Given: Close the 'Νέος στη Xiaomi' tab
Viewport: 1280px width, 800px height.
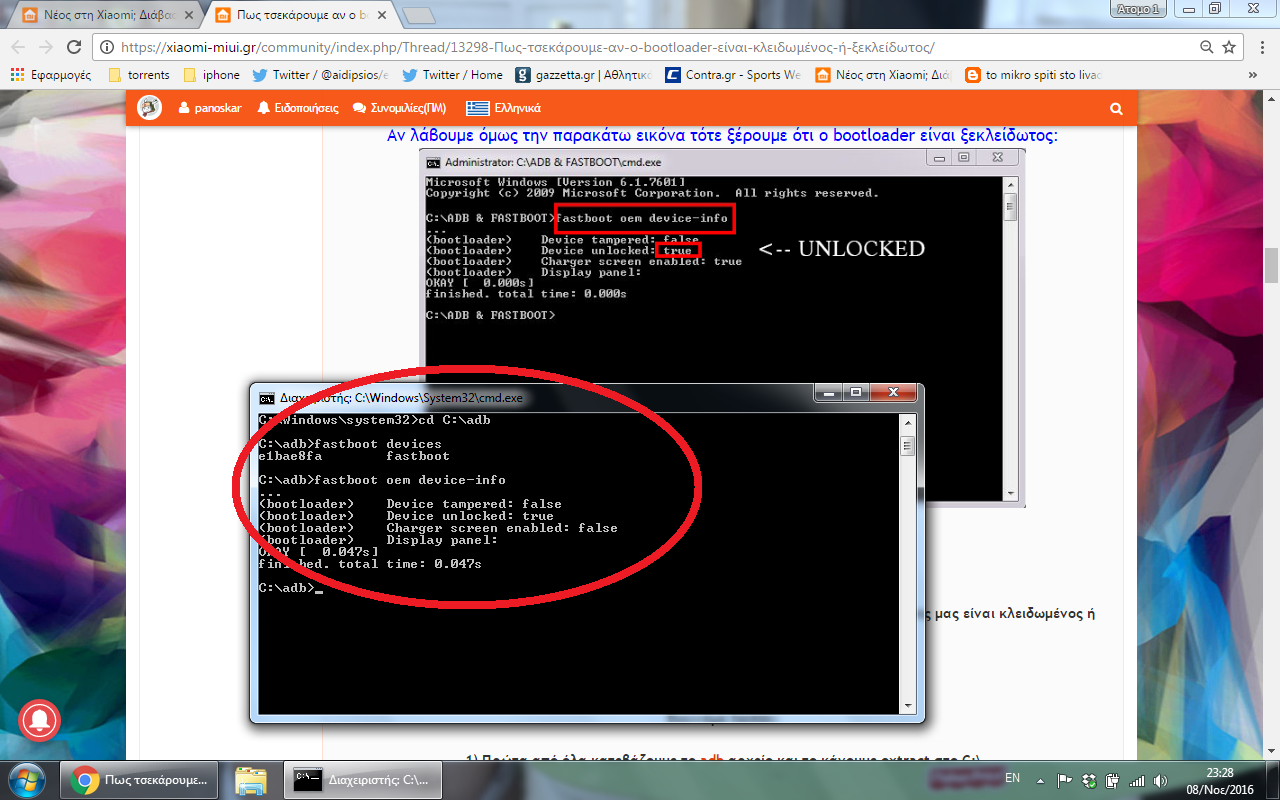Looking at the screenshot, I should [189, 15].
